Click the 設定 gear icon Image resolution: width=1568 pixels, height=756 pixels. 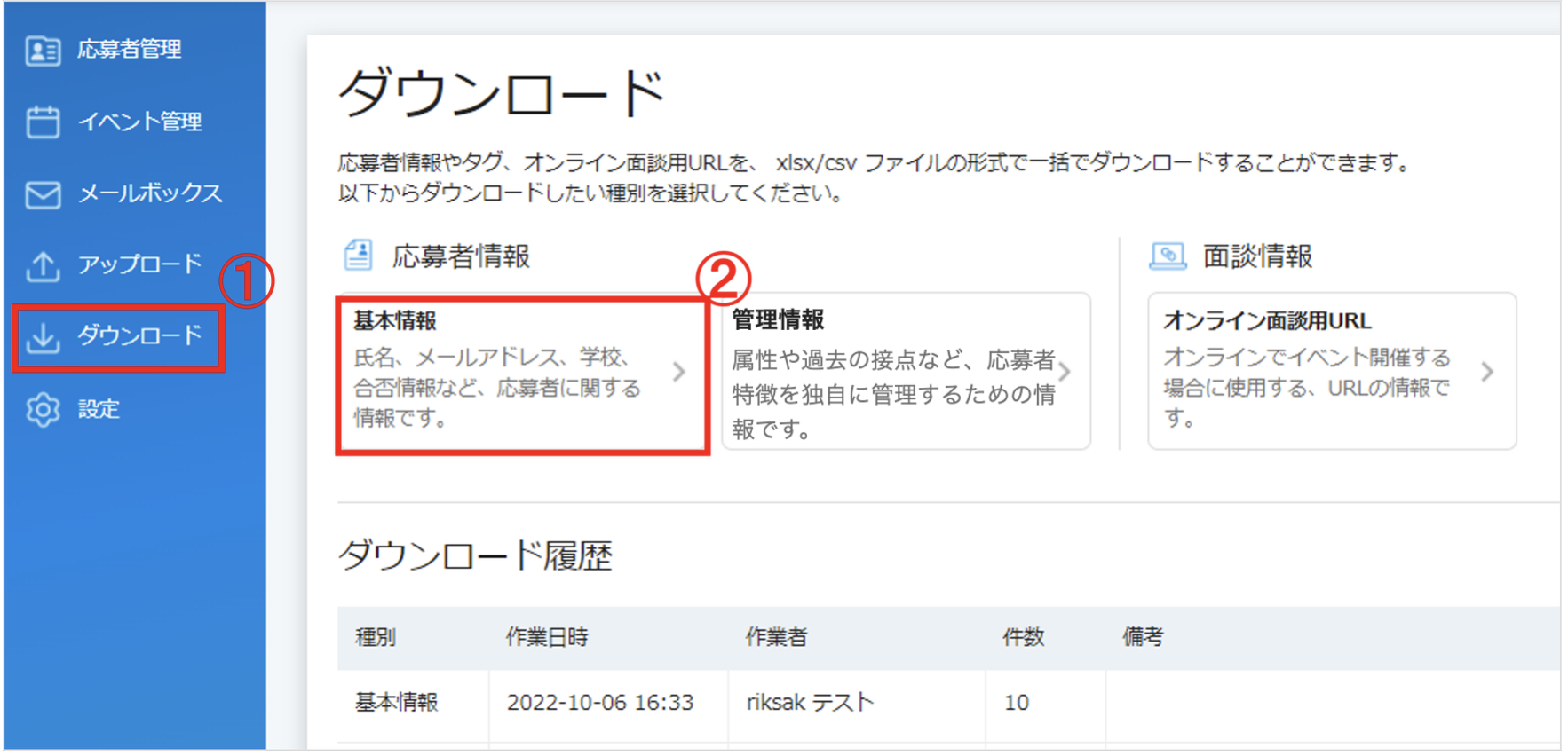pyautogui.click(x=43, y=410)
